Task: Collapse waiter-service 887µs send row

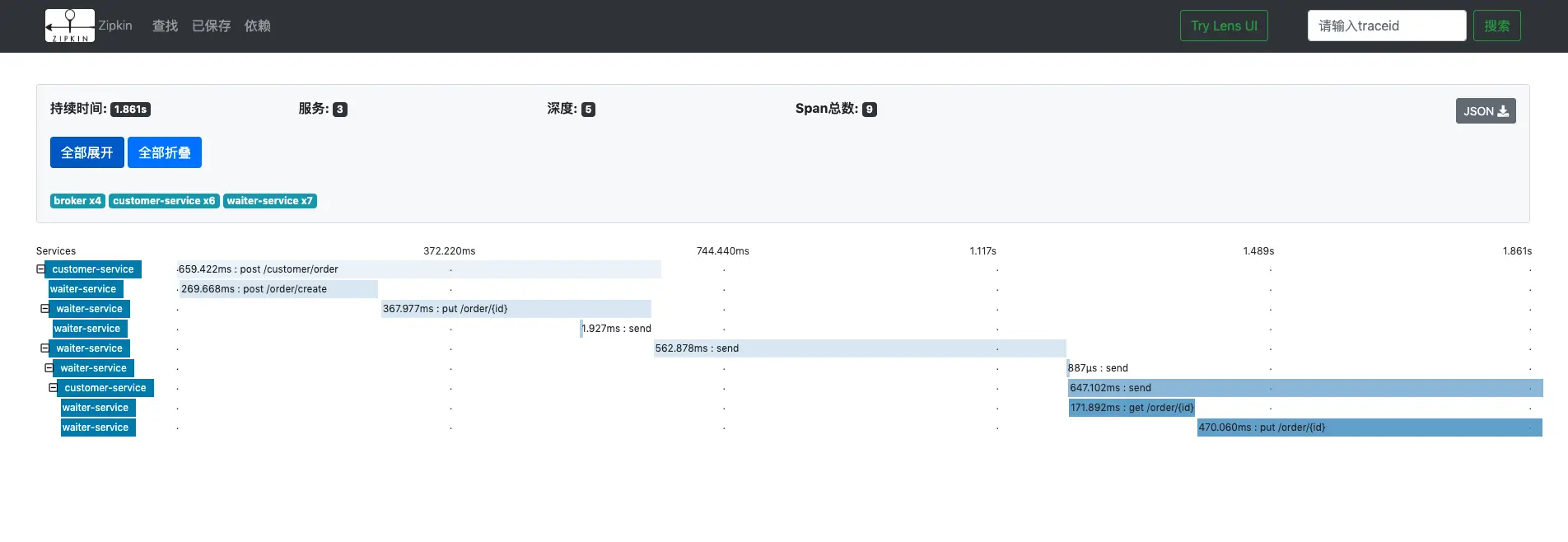Action: (x=49, y=368)
